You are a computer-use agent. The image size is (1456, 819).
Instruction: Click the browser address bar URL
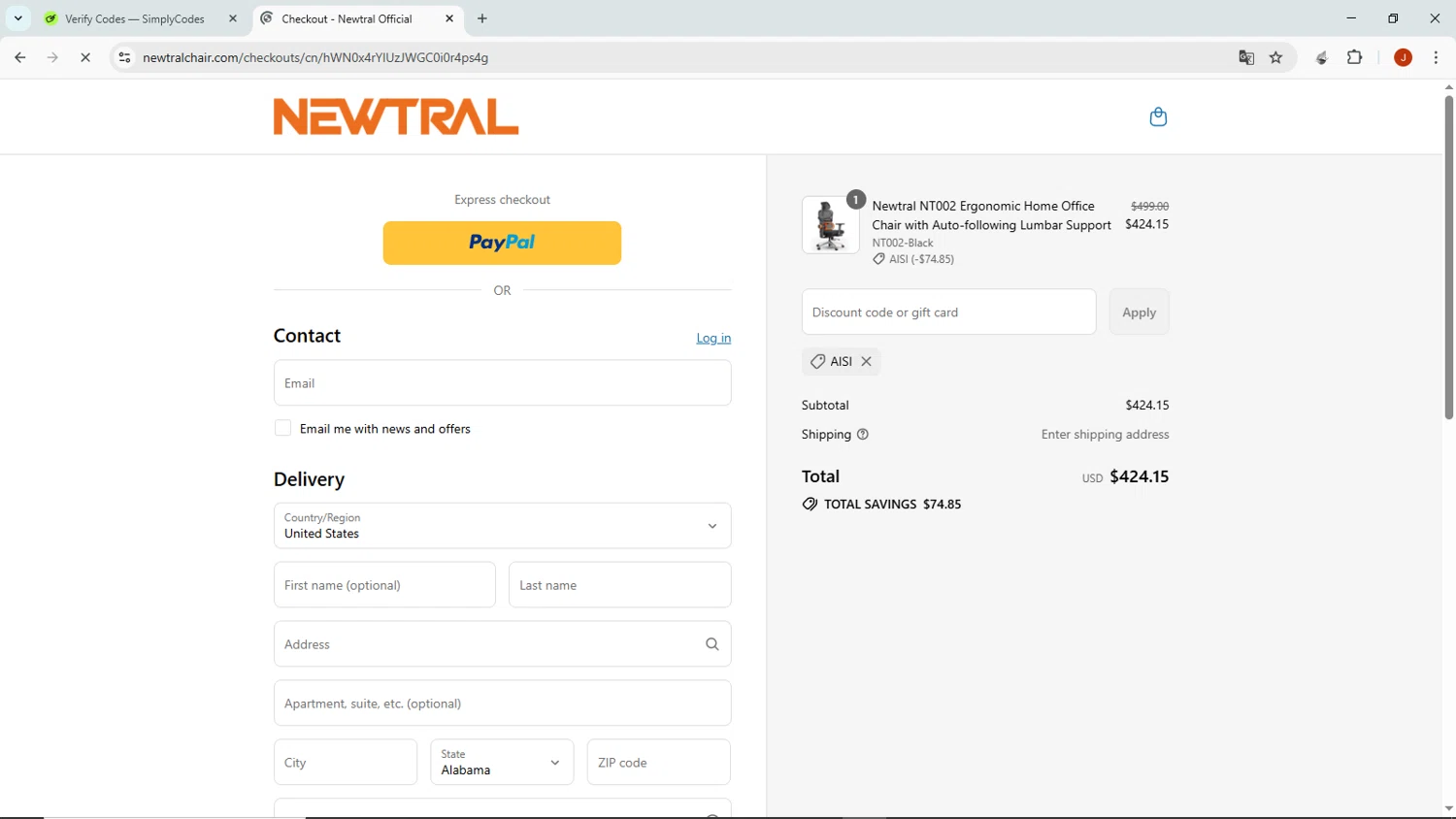click(315, 57)
